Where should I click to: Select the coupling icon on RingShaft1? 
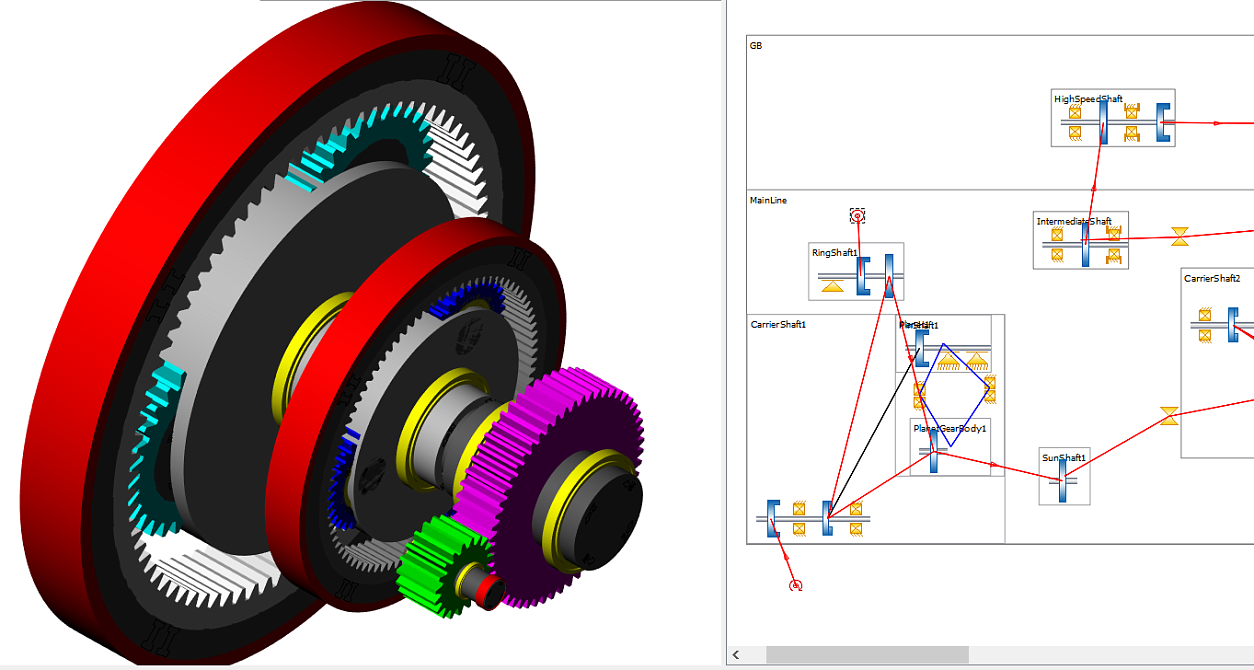click(863, 277)
